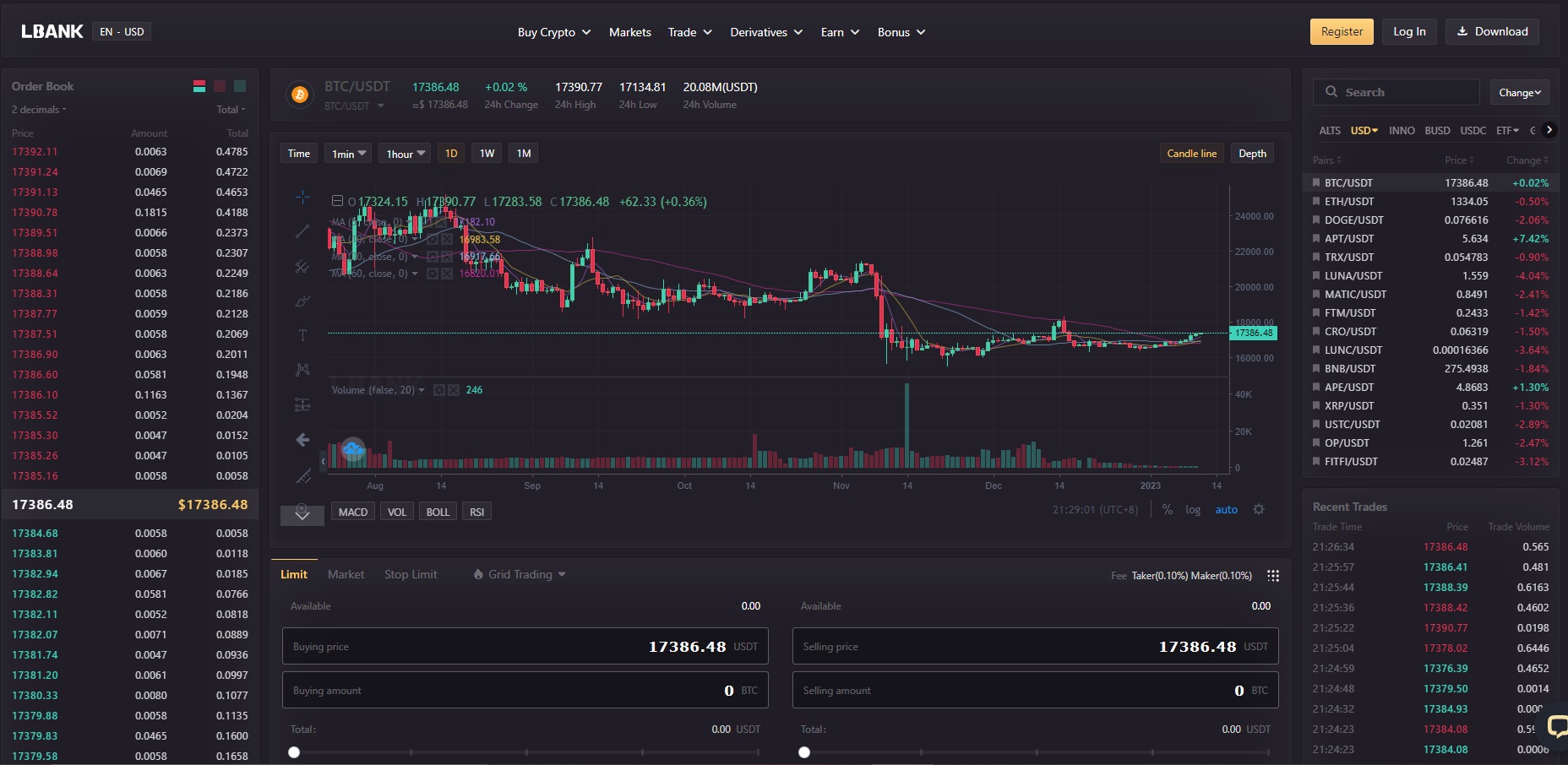Viewport: 1568px width, 765px height.
Task: Add the MACD indicator
Action: 353,512
